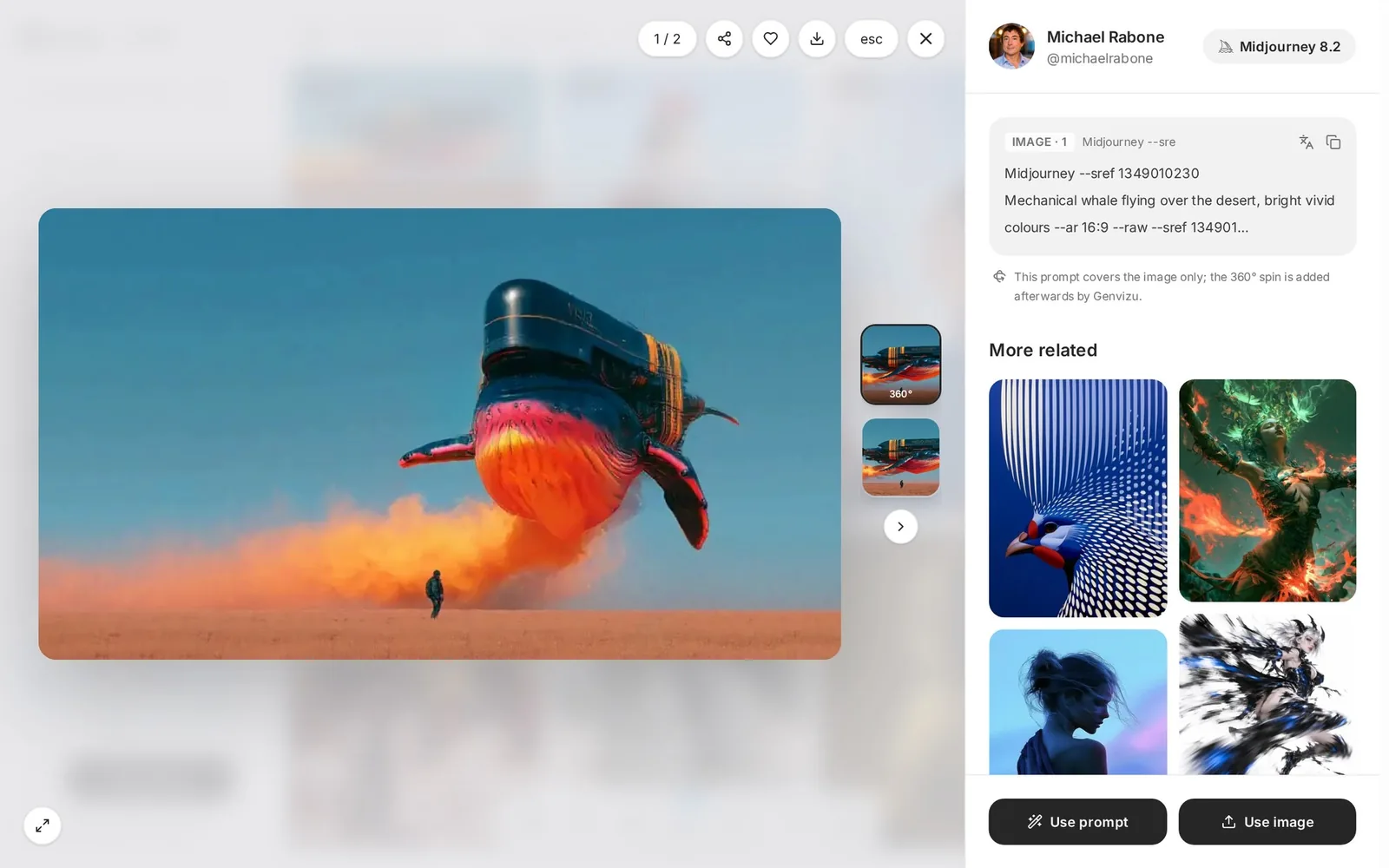
Task: Click the share icon in top toolbar
Action: click(724, 39)
